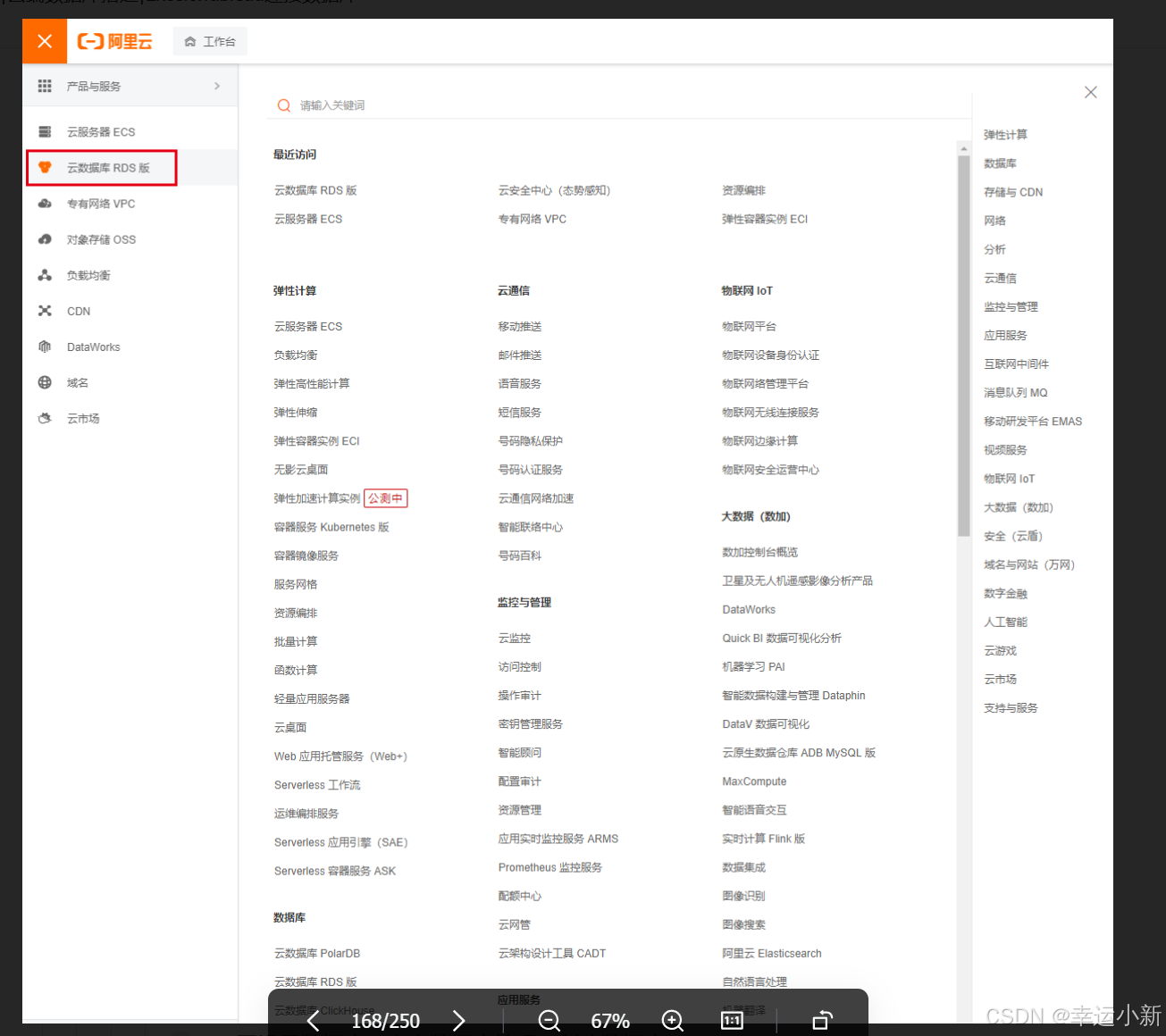Open 云架构设计工具 CADT link
The width and height of the screenshot is (1166, 1036).
[552, 953]
